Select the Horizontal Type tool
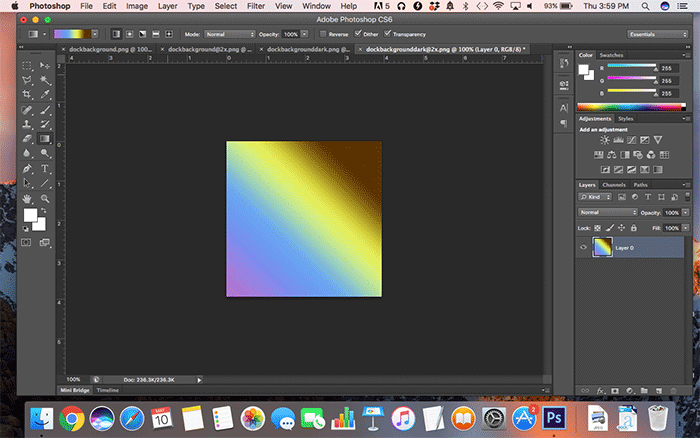 point(45,169)
